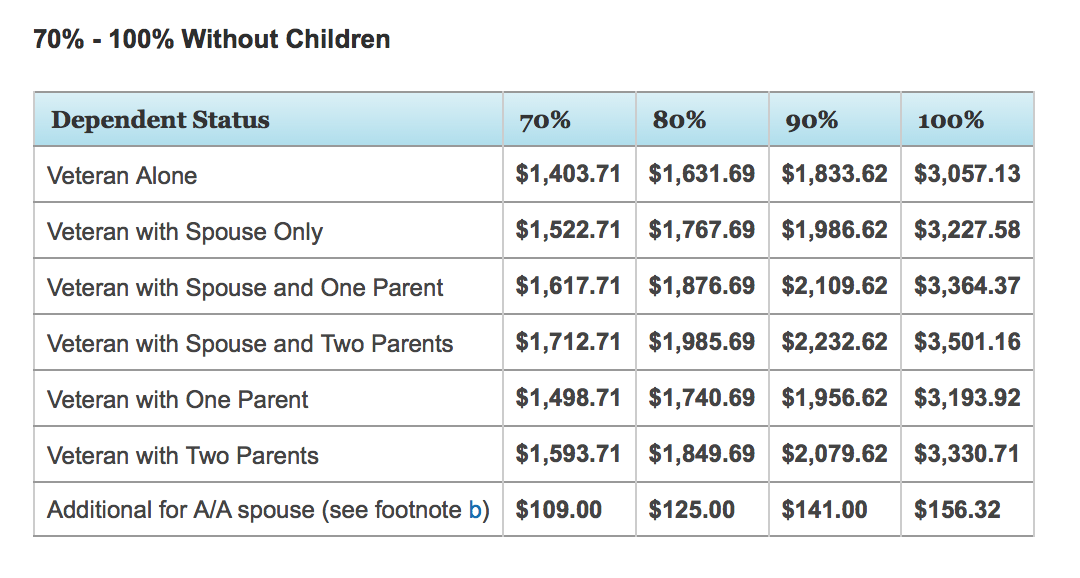Click the Veteran with One Parent label

pyautogui.click(x=178, y=400)
